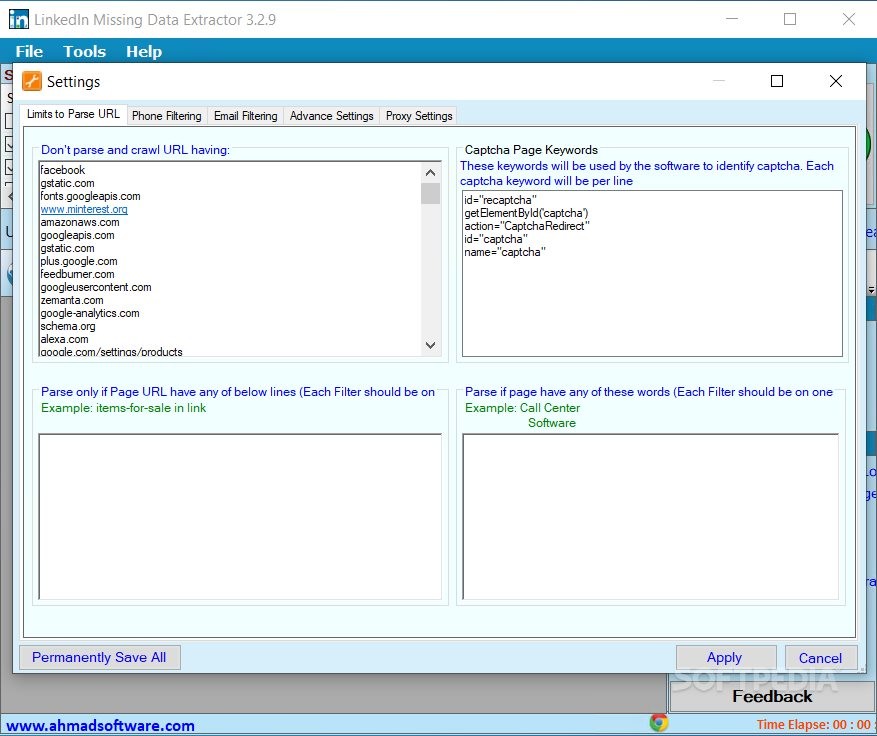
Task: Click the Parse if page have words text box
Action: (650, 517)
